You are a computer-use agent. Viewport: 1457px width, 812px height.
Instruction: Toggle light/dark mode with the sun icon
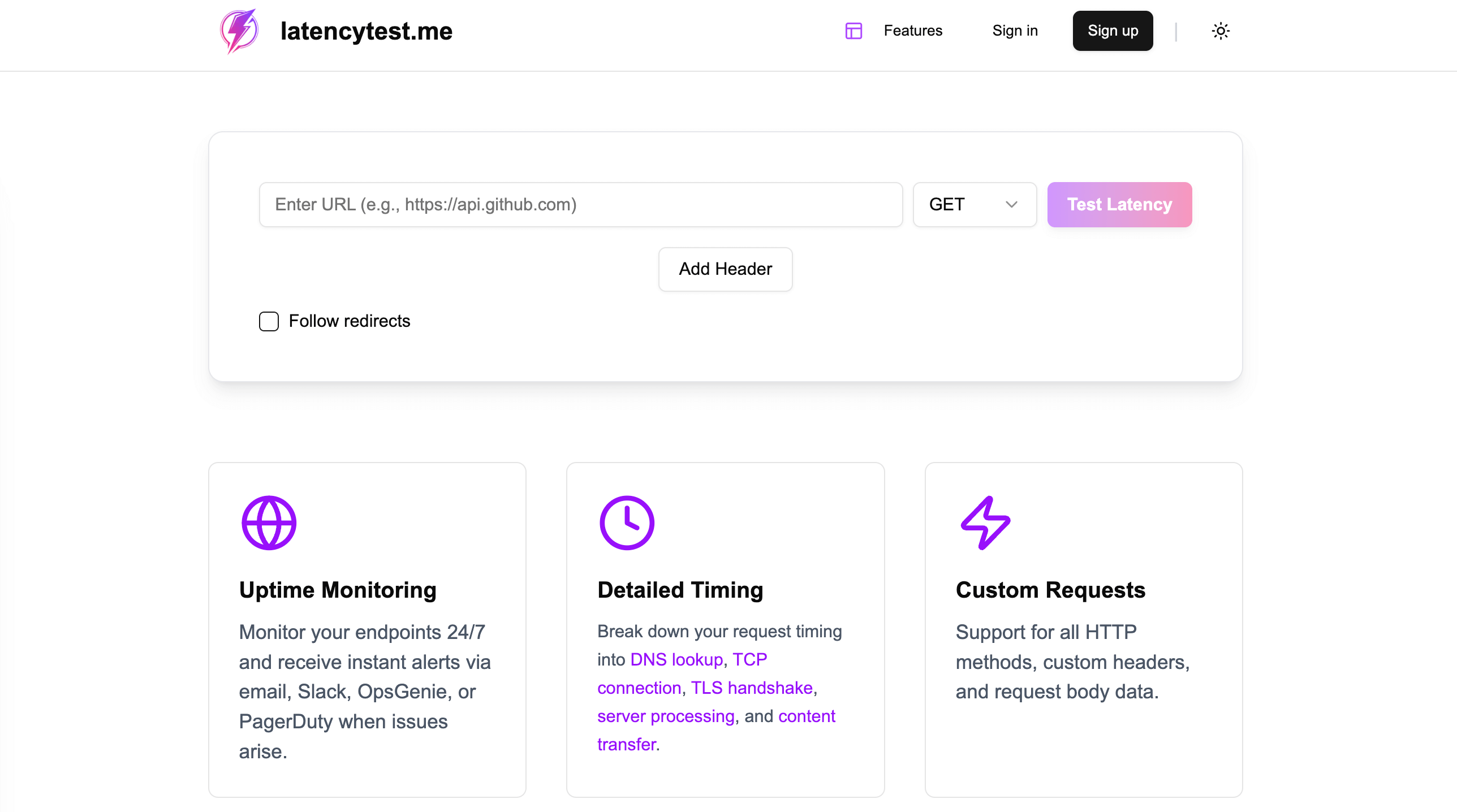click(x=1221, y=31)
